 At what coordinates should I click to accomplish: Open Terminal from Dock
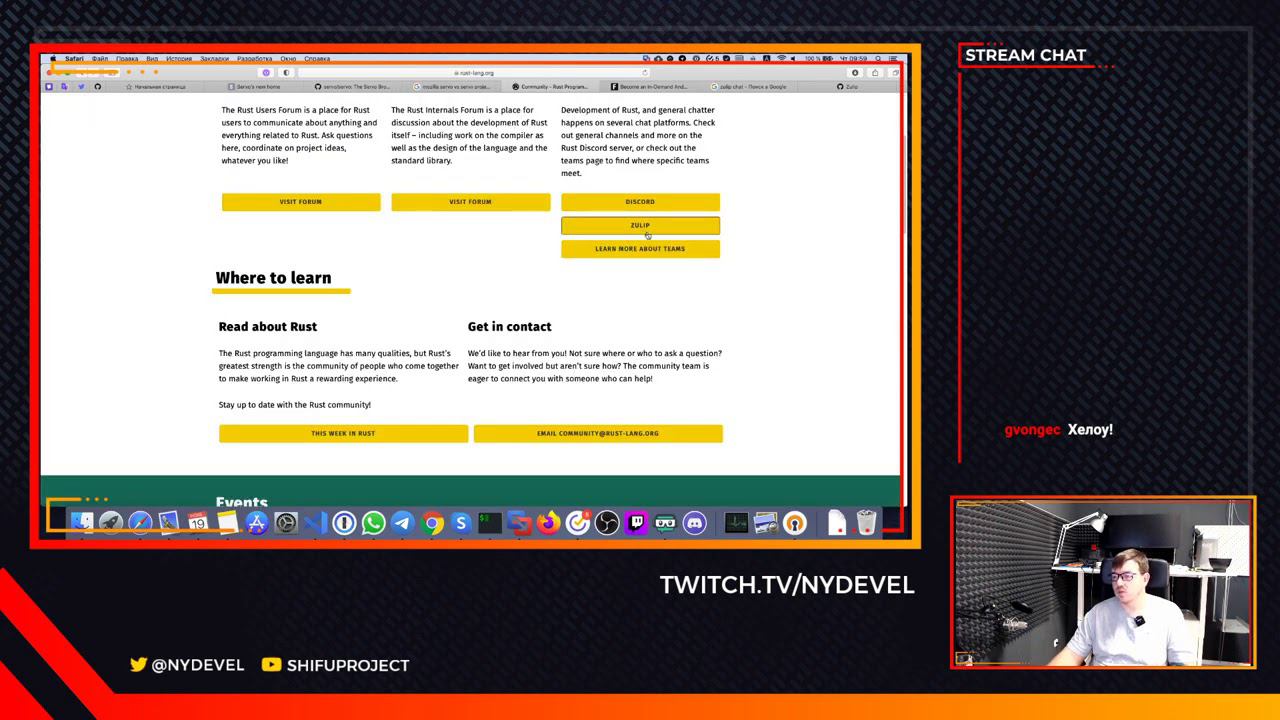point(490,522)
